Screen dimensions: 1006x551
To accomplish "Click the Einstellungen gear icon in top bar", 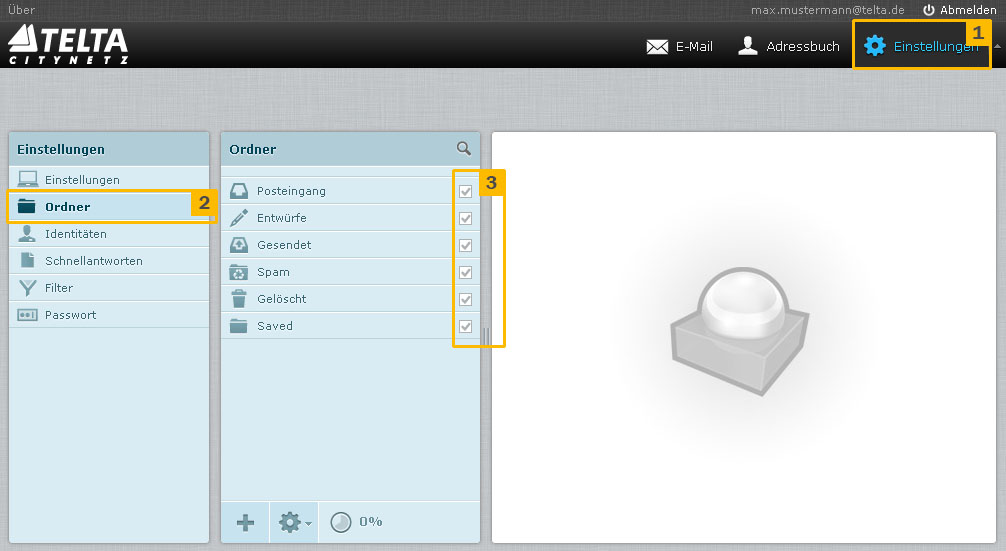I will pos(874,46).
